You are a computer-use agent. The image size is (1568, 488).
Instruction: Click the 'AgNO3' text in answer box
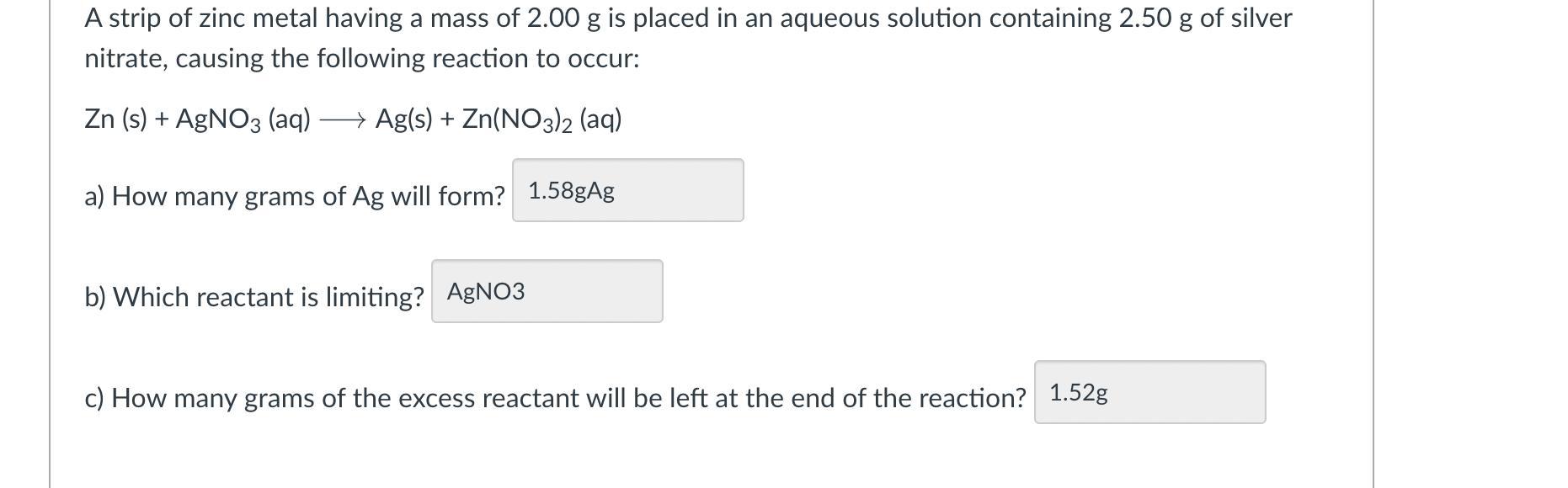(486, 292)
